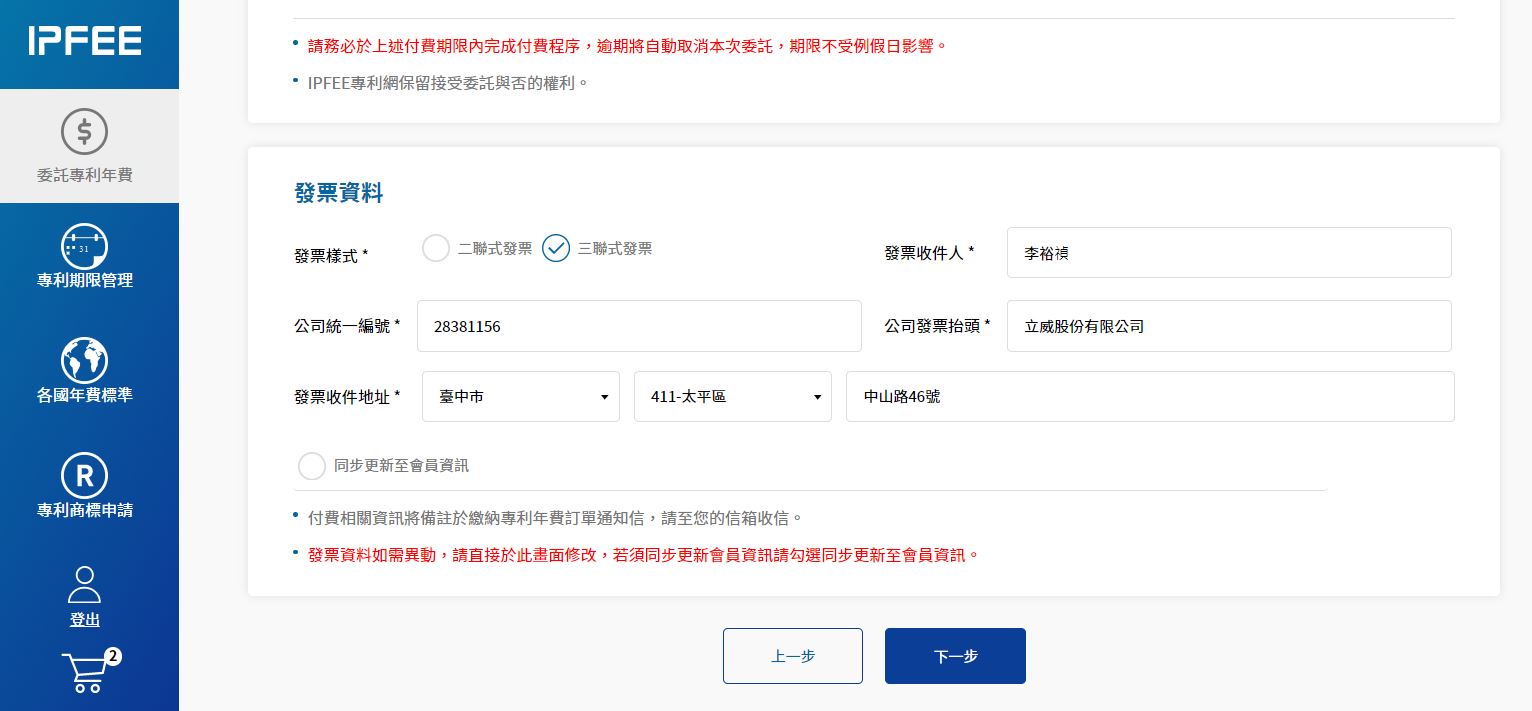1532x711 pixels.
Task: Click the user logout person icon
Action: point(85,584)
